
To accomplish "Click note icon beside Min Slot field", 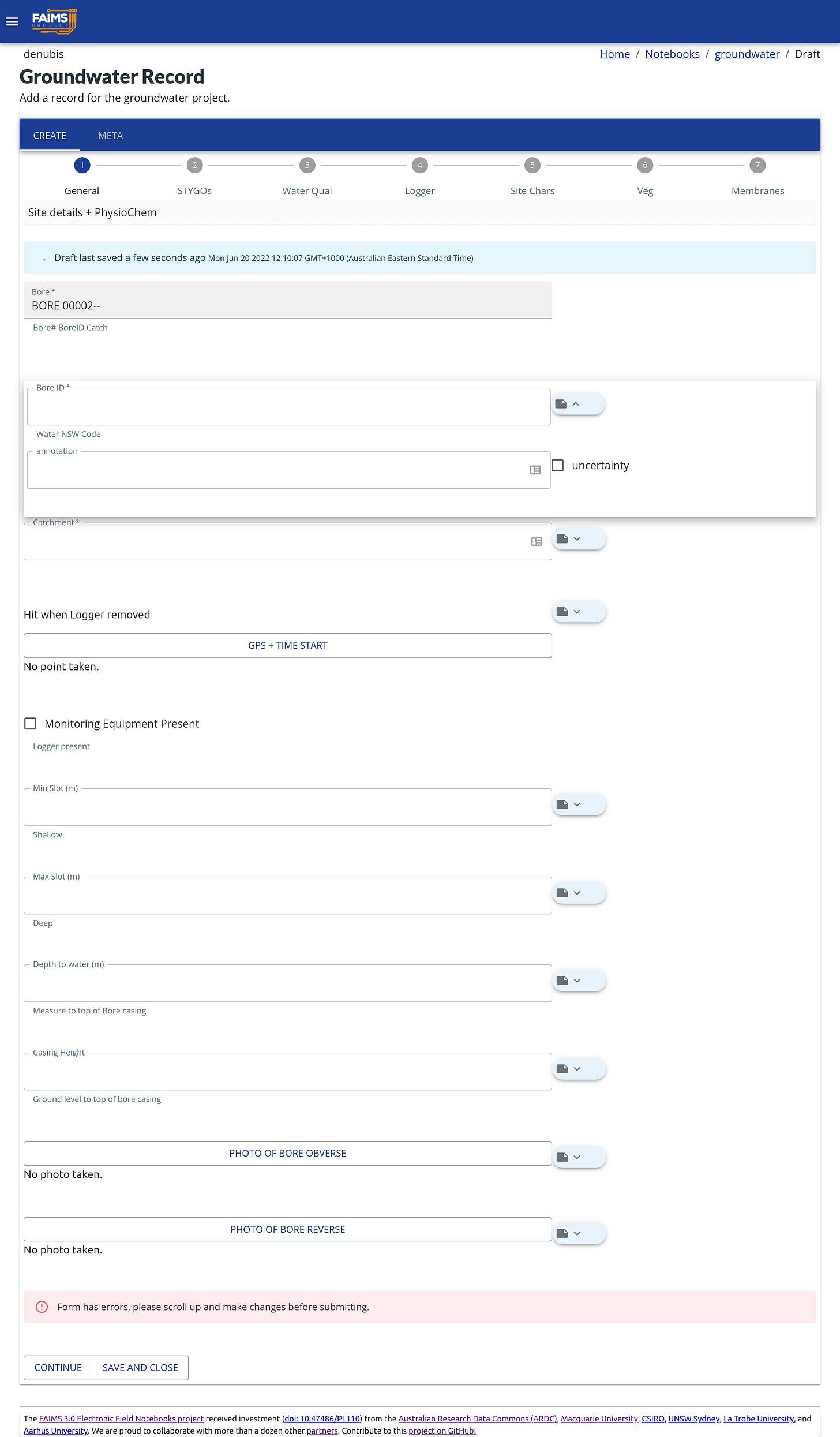I will pos(562,804).
